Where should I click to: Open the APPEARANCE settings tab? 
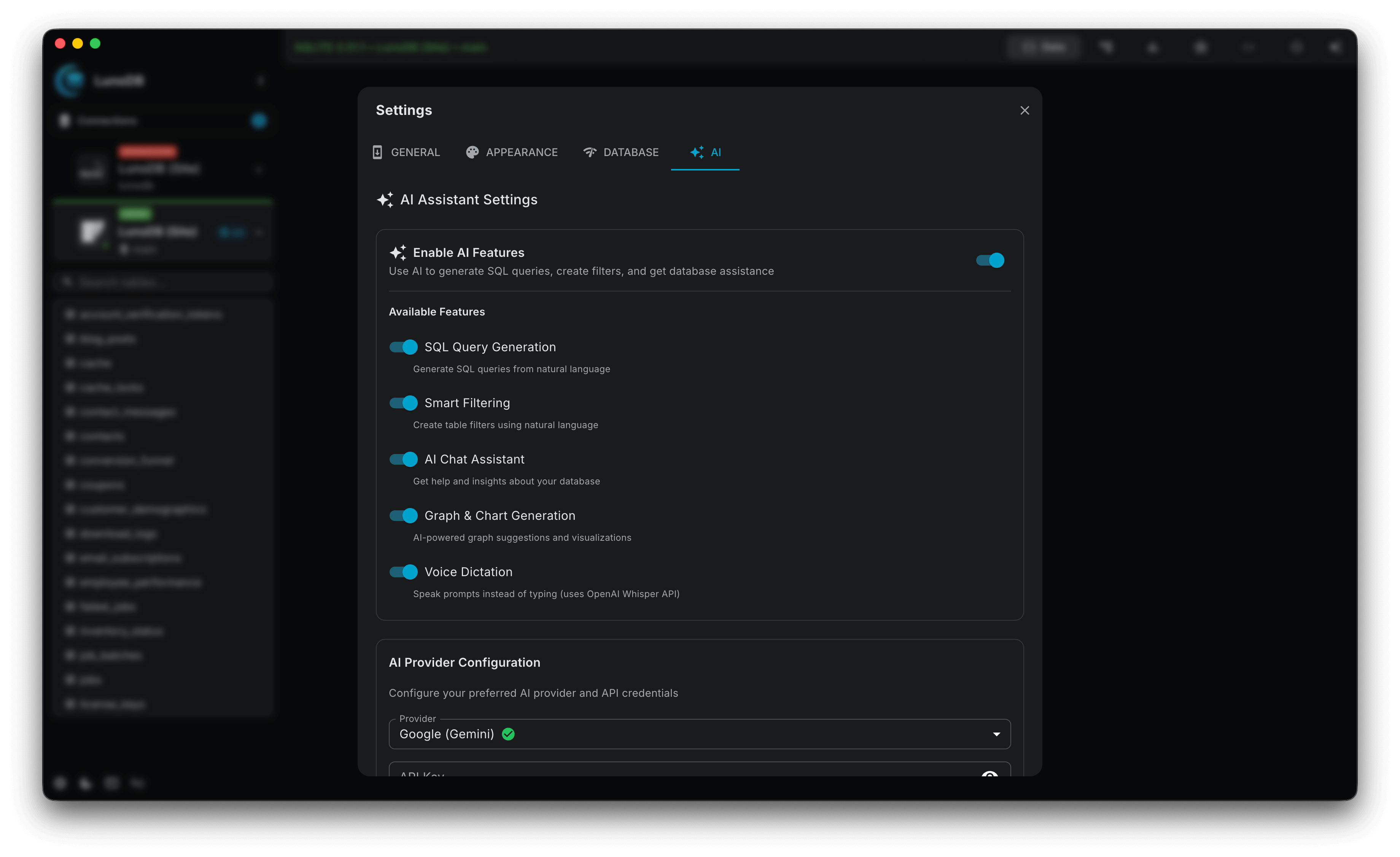pyautogui.click(x=512, y=152)
